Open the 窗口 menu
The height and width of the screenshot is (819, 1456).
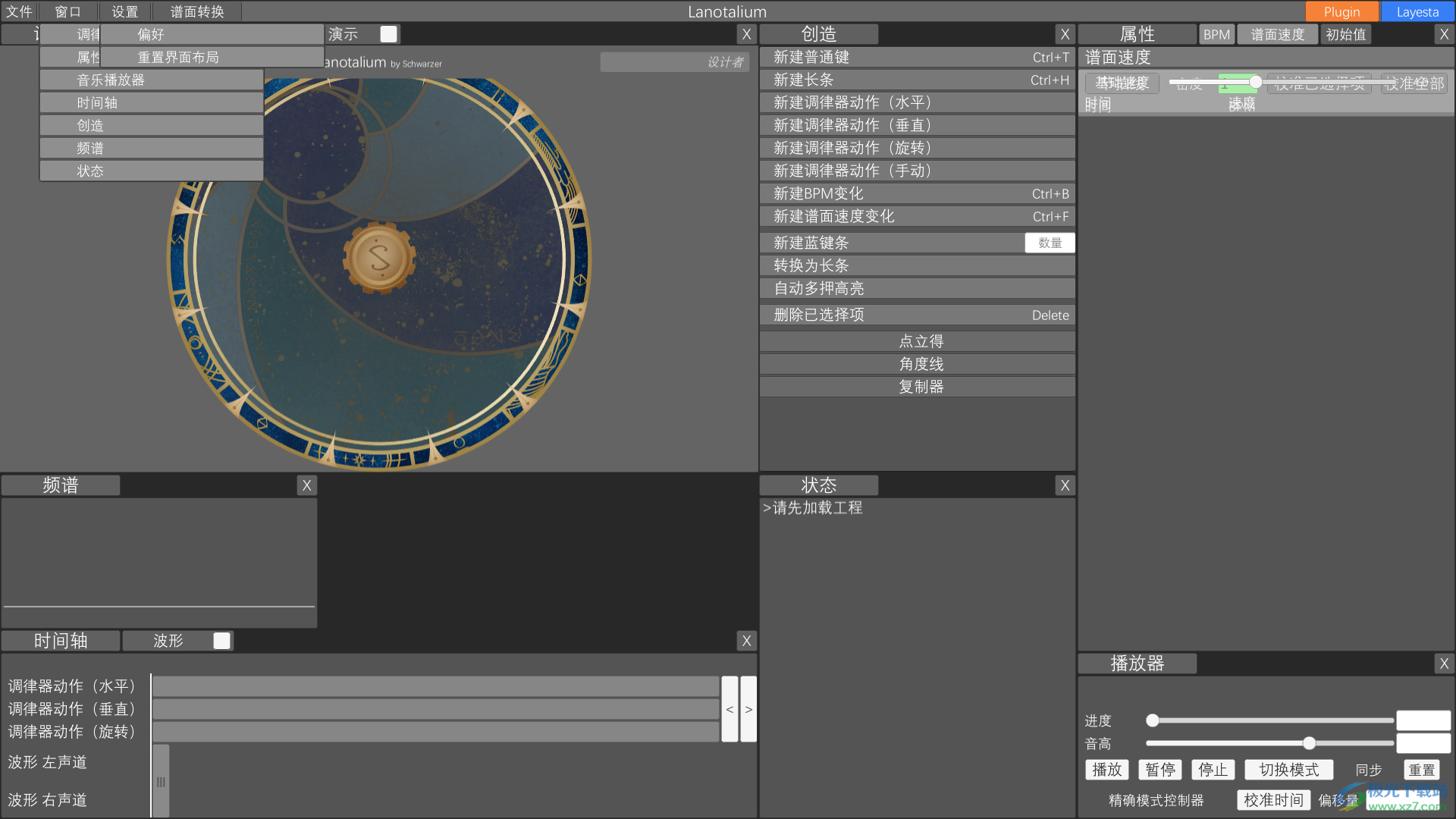pyautogui.click(x=67, y=11)
